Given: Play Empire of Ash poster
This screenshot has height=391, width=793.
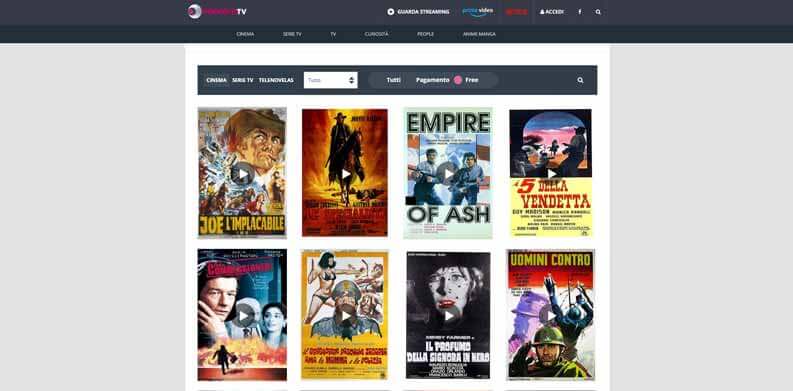Looking at the screenshot, I should click(x=448, y=172).
